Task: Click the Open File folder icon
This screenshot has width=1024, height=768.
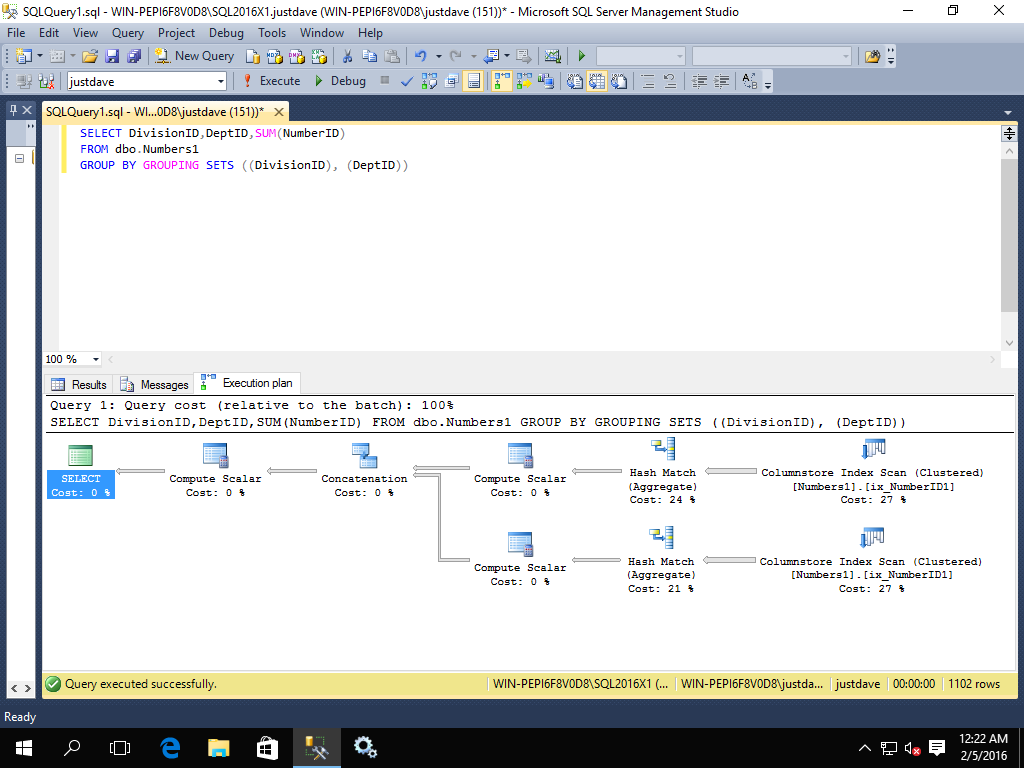Action: click(90, 56)
